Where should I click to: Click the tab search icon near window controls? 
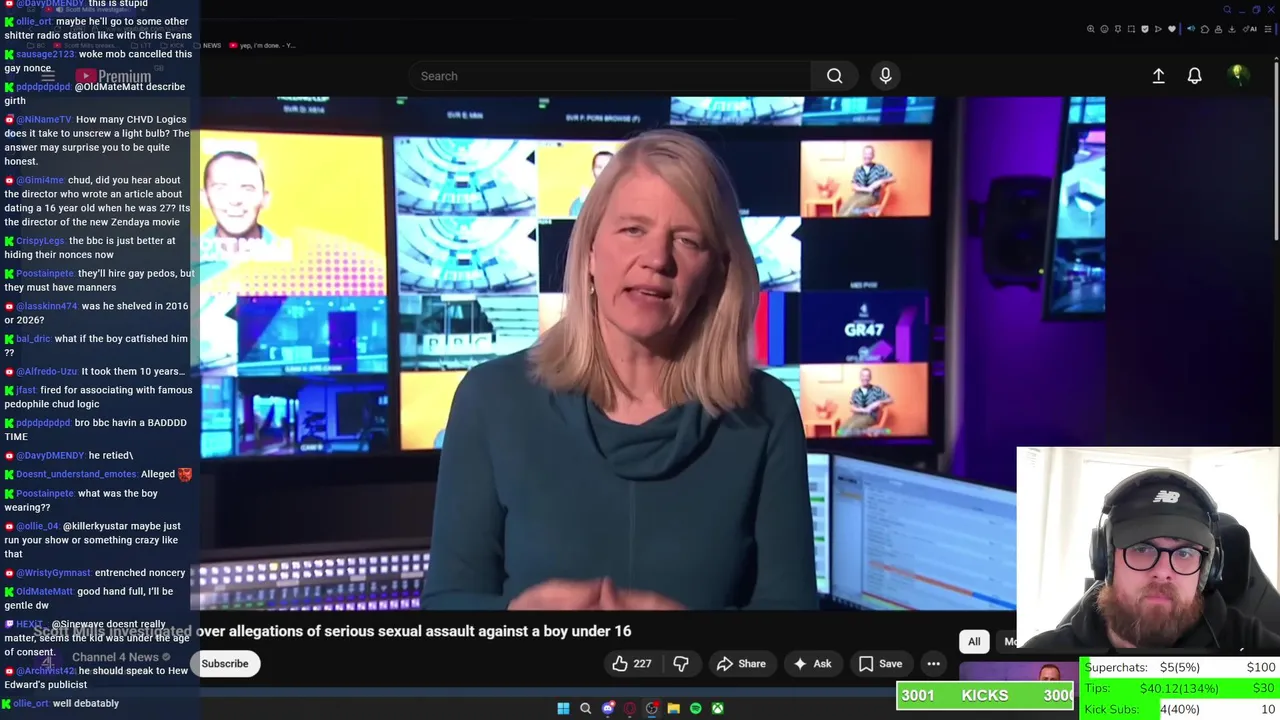[x=1227, y=10]
